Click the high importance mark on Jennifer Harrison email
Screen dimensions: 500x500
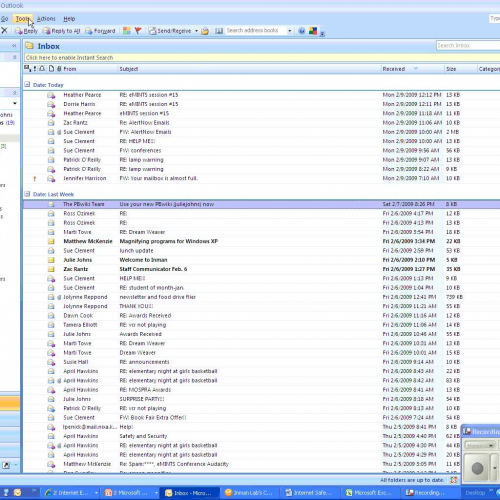(35, 179)
